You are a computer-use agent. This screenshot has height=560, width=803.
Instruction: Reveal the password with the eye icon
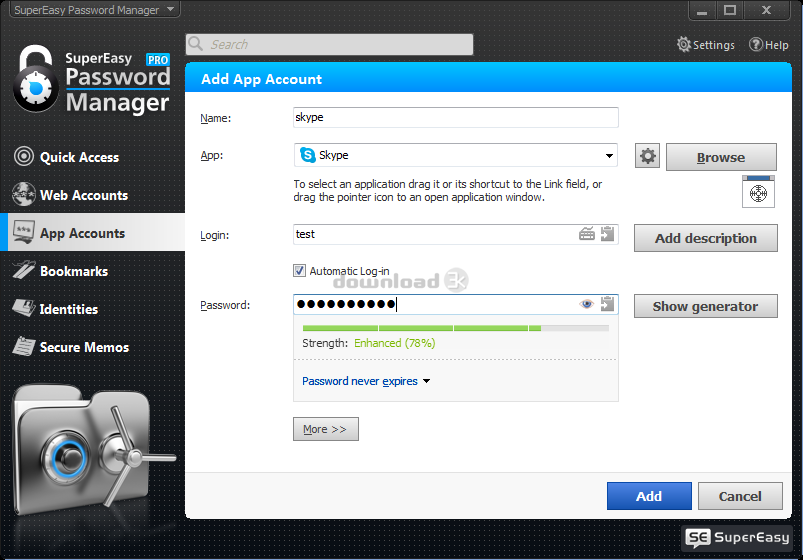click(587, 305)
